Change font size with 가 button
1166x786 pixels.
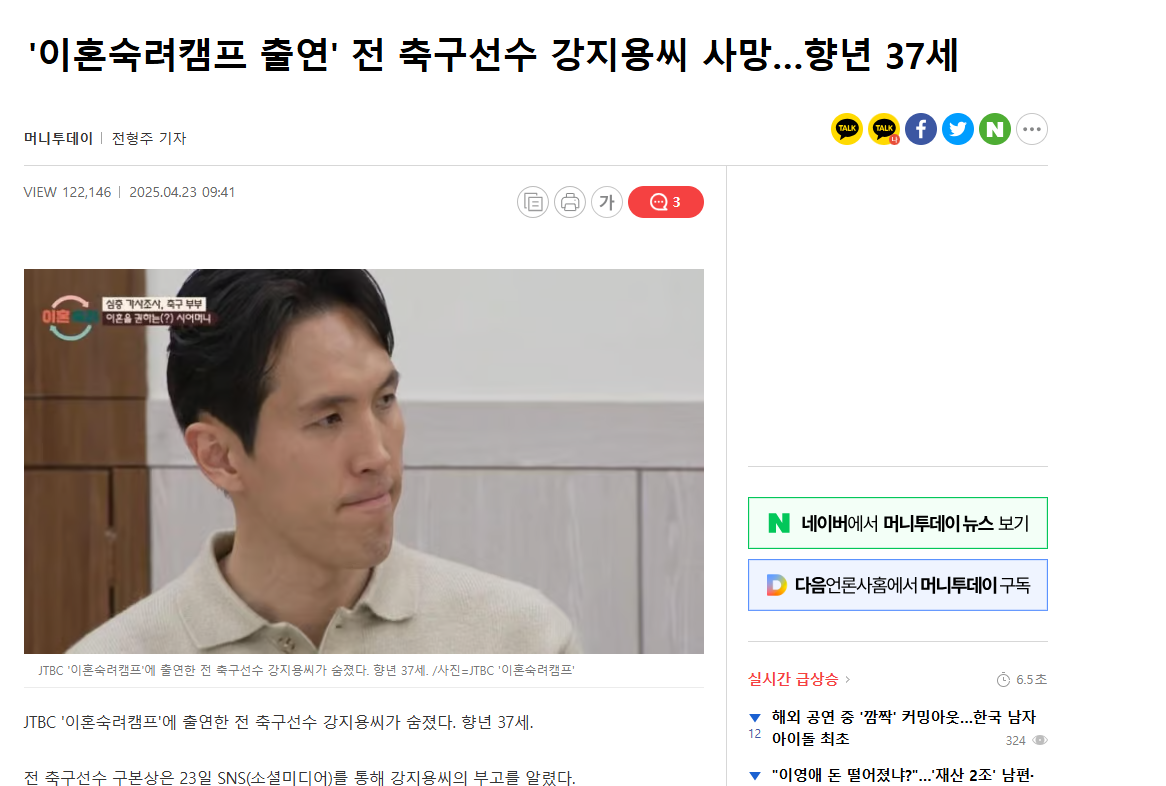tap(607, 202)
